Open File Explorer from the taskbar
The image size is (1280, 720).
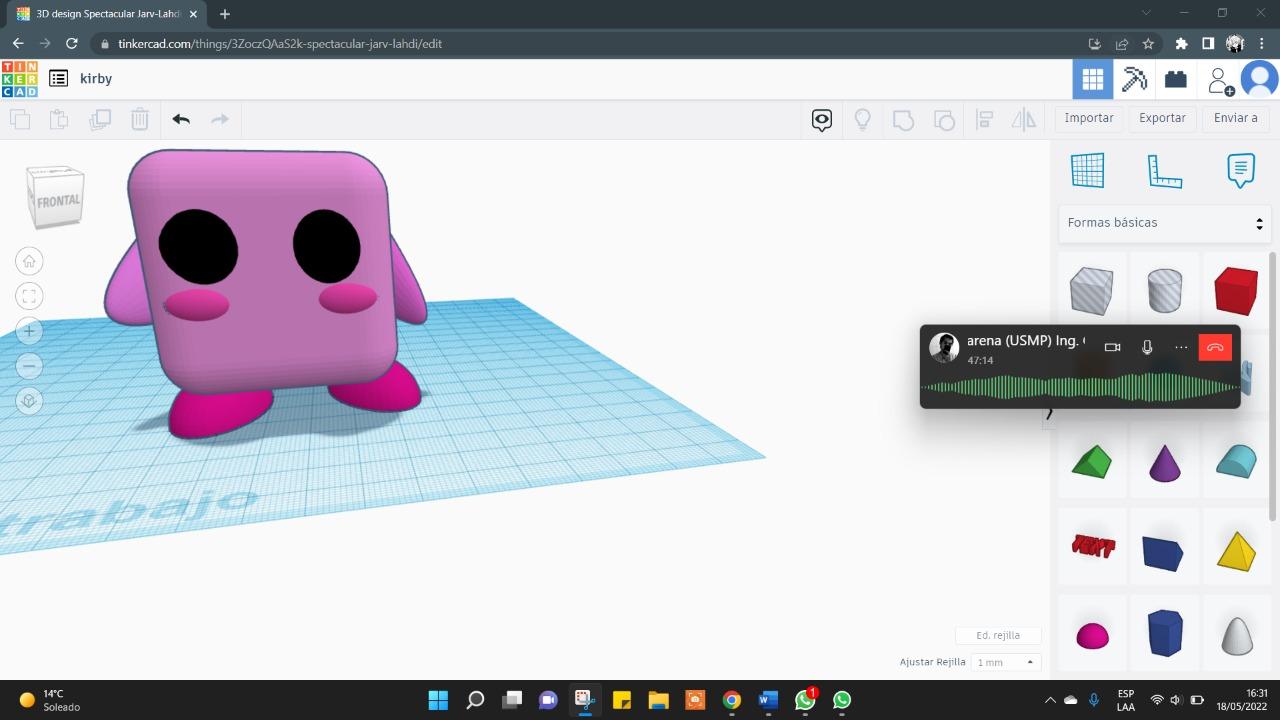(x=658, y=700)
